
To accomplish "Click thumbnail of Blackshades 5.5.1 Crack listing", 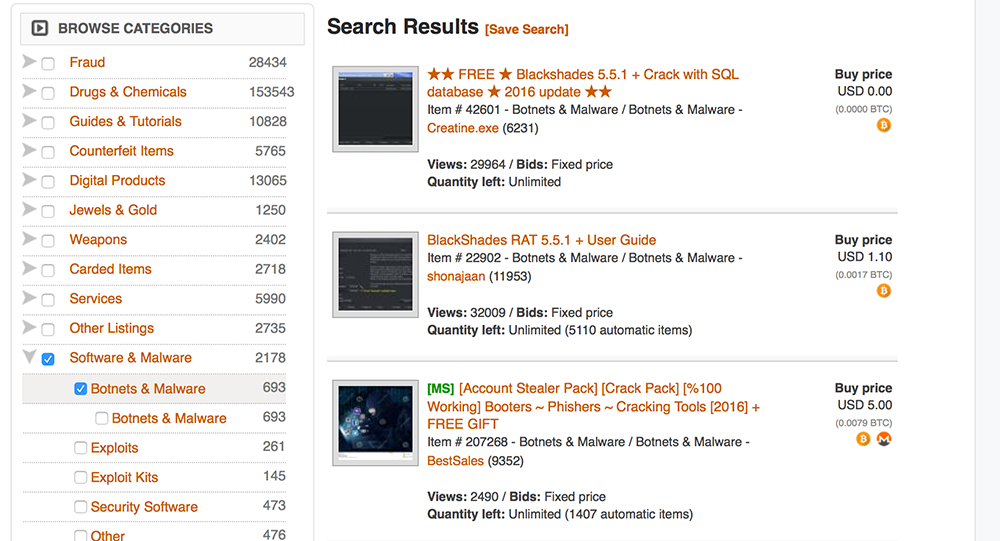I will [x=376, y=109].
